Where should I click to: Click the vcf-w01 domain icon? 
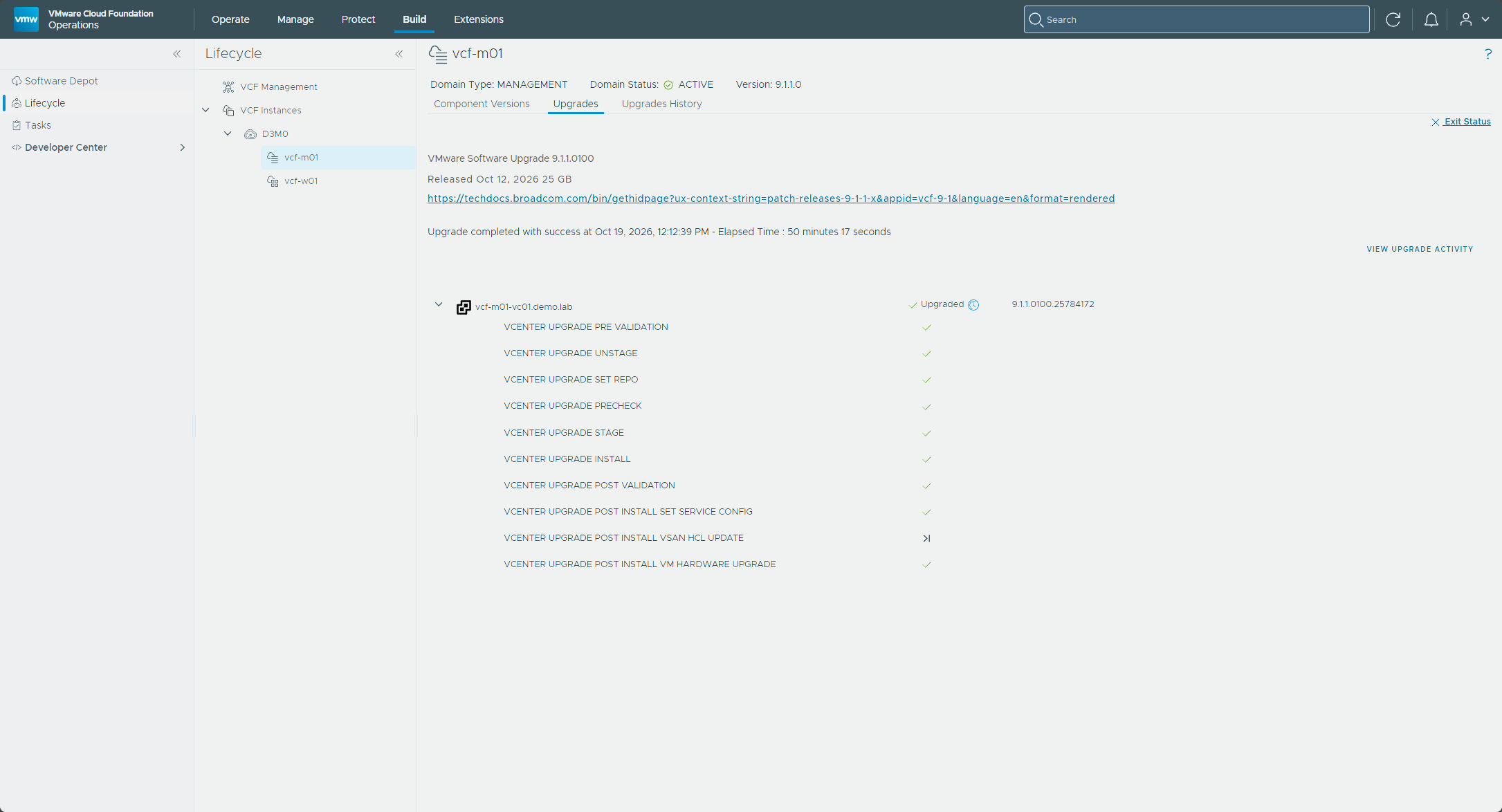click(x=273, y=181)
